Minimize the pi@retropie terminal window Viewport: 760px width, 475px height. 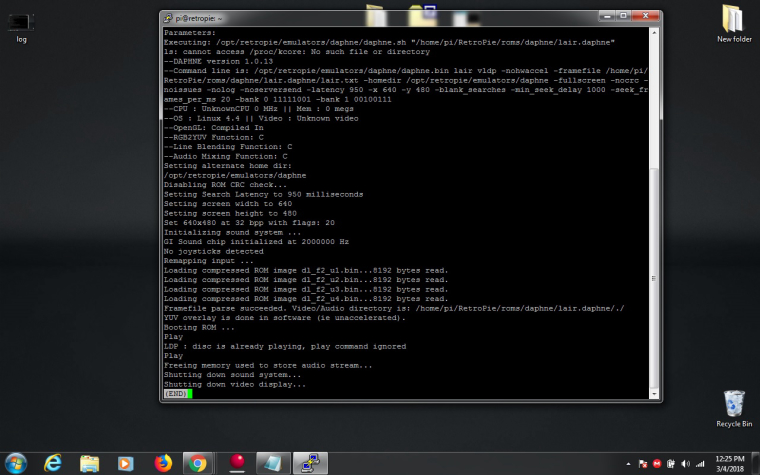(604, 16)
